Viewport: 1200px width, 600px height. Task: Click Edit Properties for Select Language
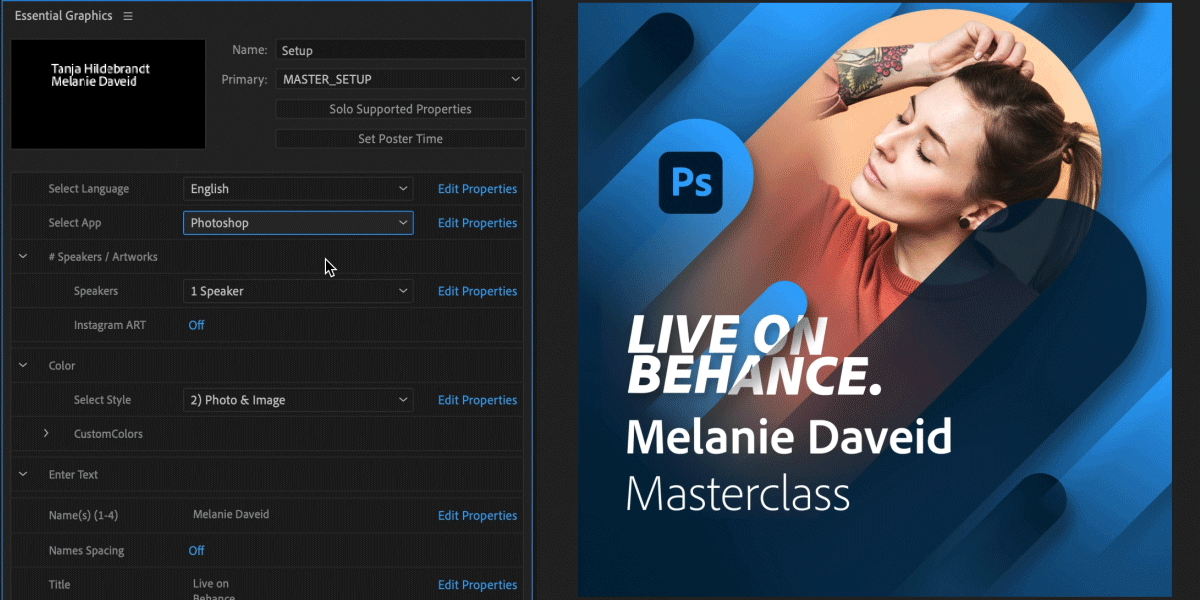click(477, 189)
